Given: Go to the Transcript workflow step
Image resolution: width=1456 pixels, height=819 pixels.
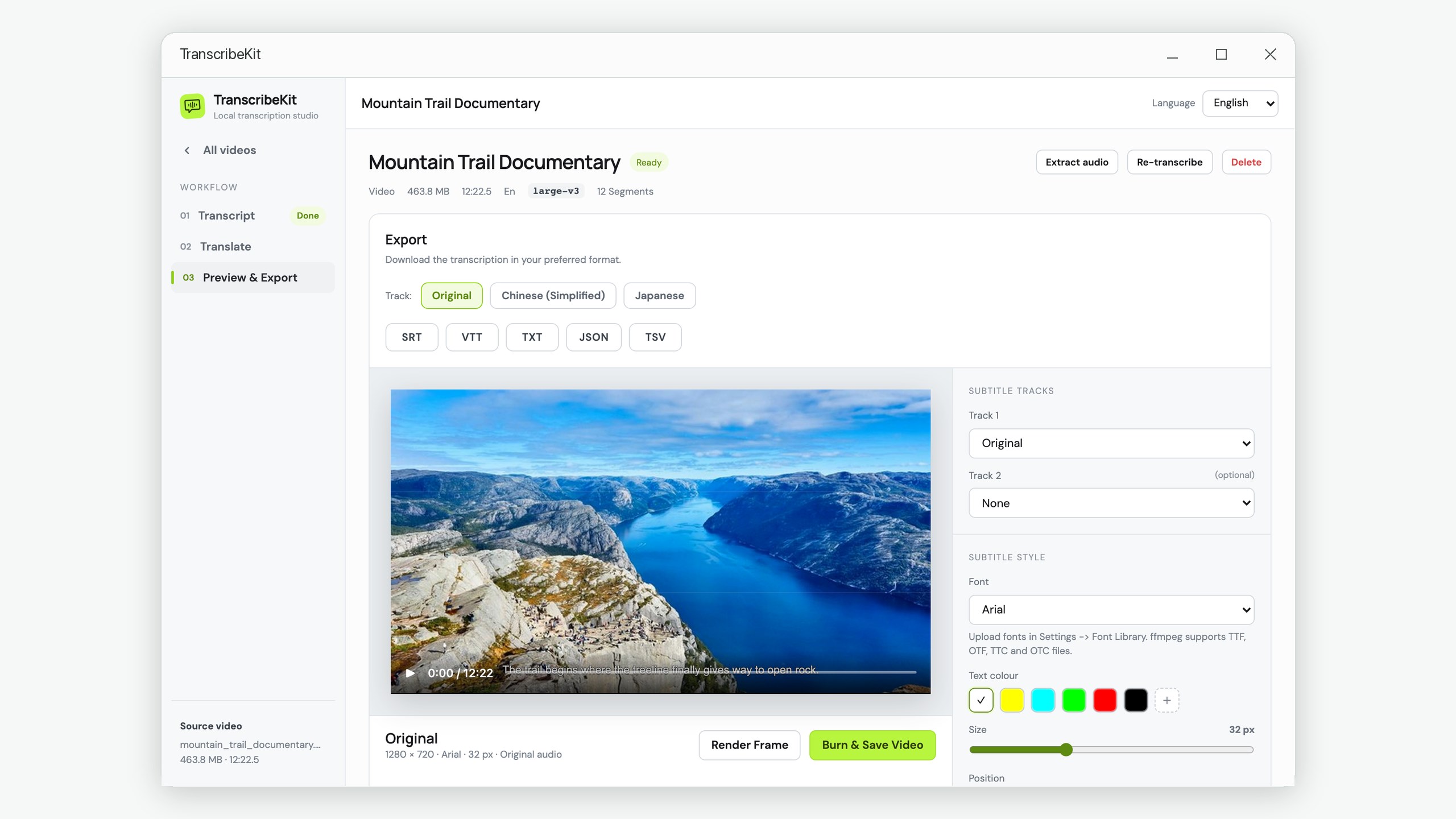Looking at the screenshot, I should (253, 216).
